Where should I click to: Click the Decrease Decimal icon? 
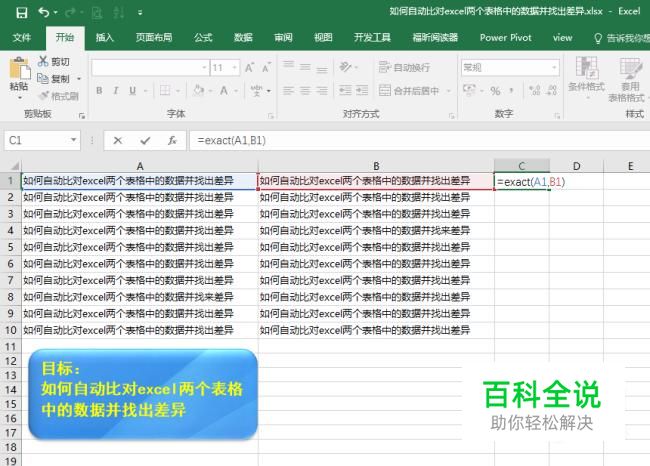pos(552,90)
